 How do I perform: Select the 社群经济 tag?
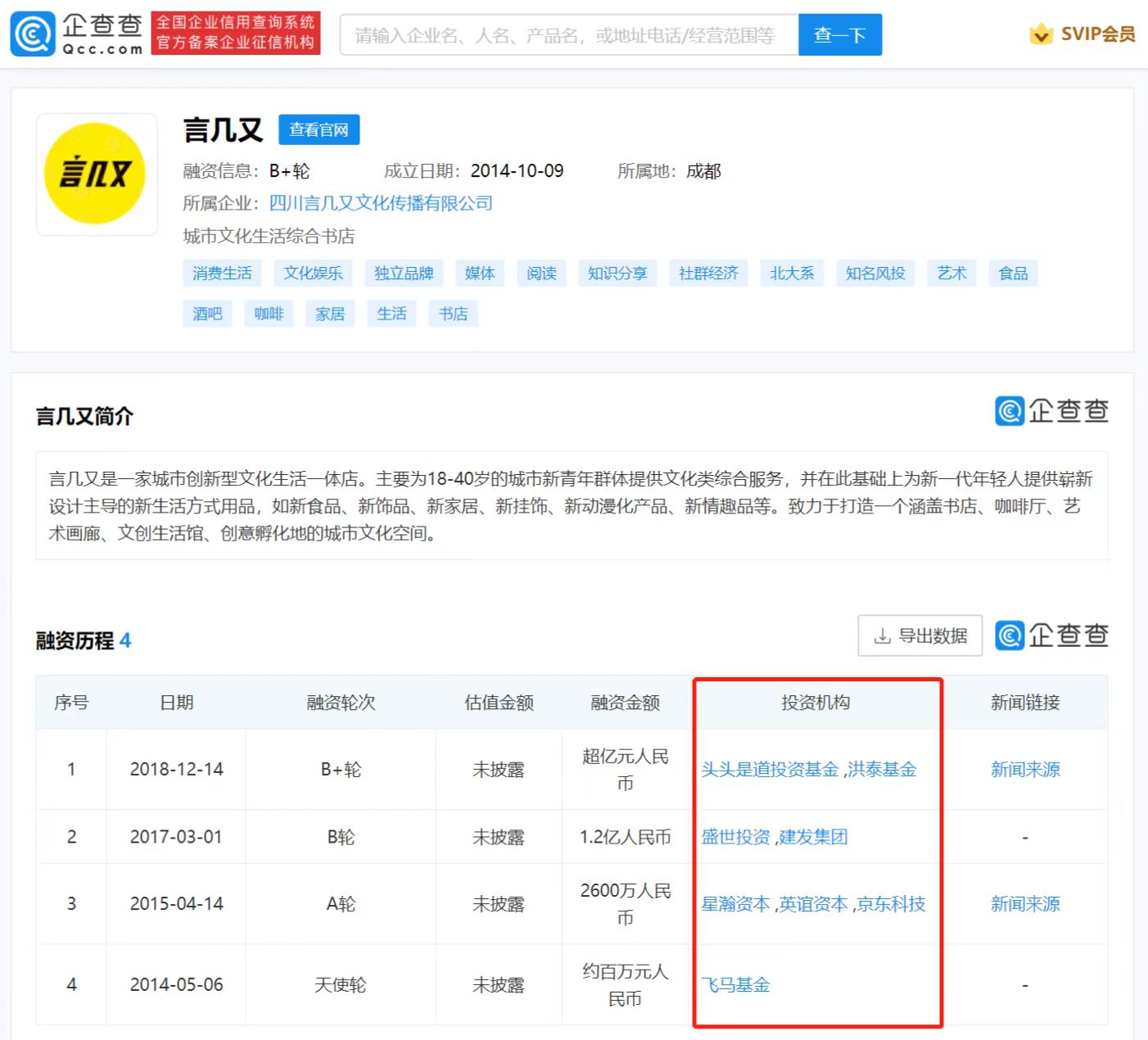pyautogui.click(x=708, y=274)
